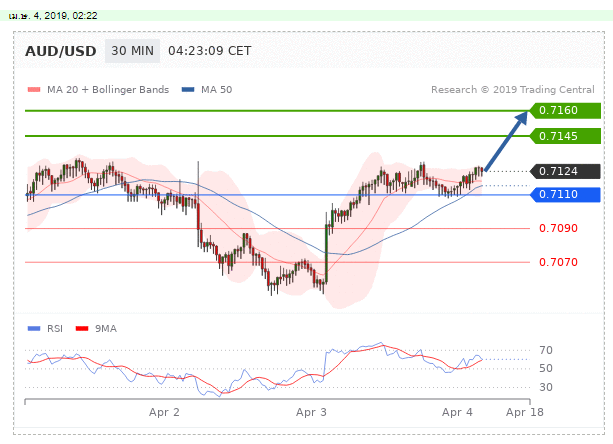Click the Apr 4 date axis label
Viewport: 613px width, 444px height.
[457, 412]
